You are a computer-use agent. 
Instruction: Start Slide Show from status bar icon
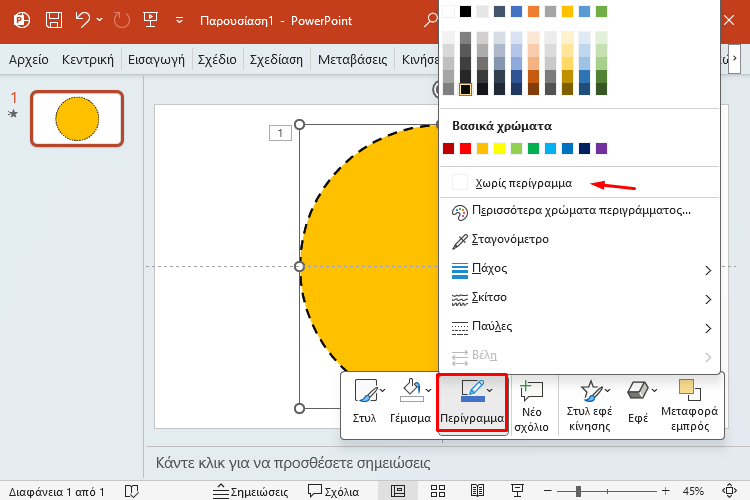pyautogui.click(x=517, y=491)
